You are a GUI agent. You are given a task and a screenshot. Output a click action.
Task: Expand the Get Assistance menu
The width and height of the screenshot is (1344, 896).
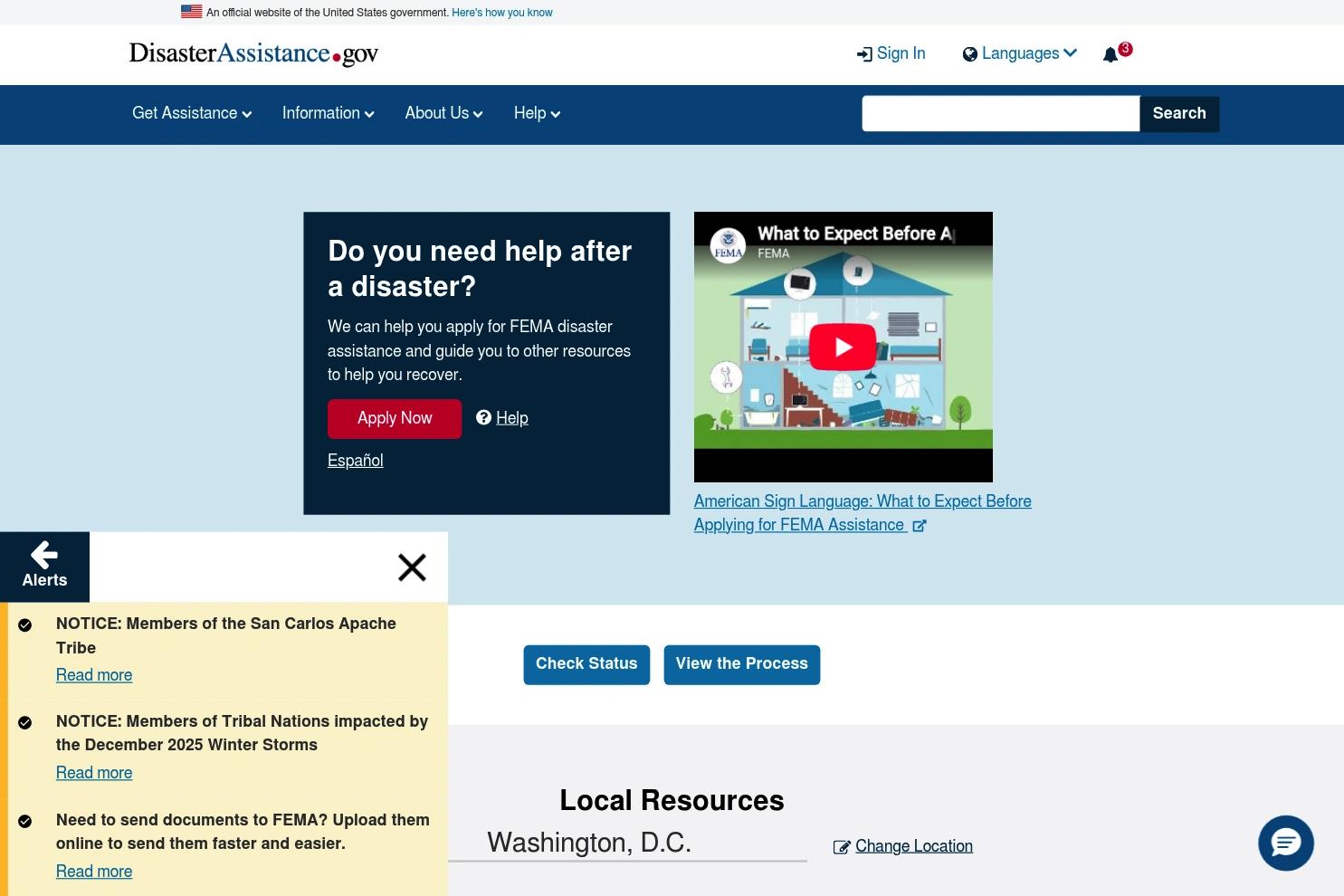[x=192, y=113]
